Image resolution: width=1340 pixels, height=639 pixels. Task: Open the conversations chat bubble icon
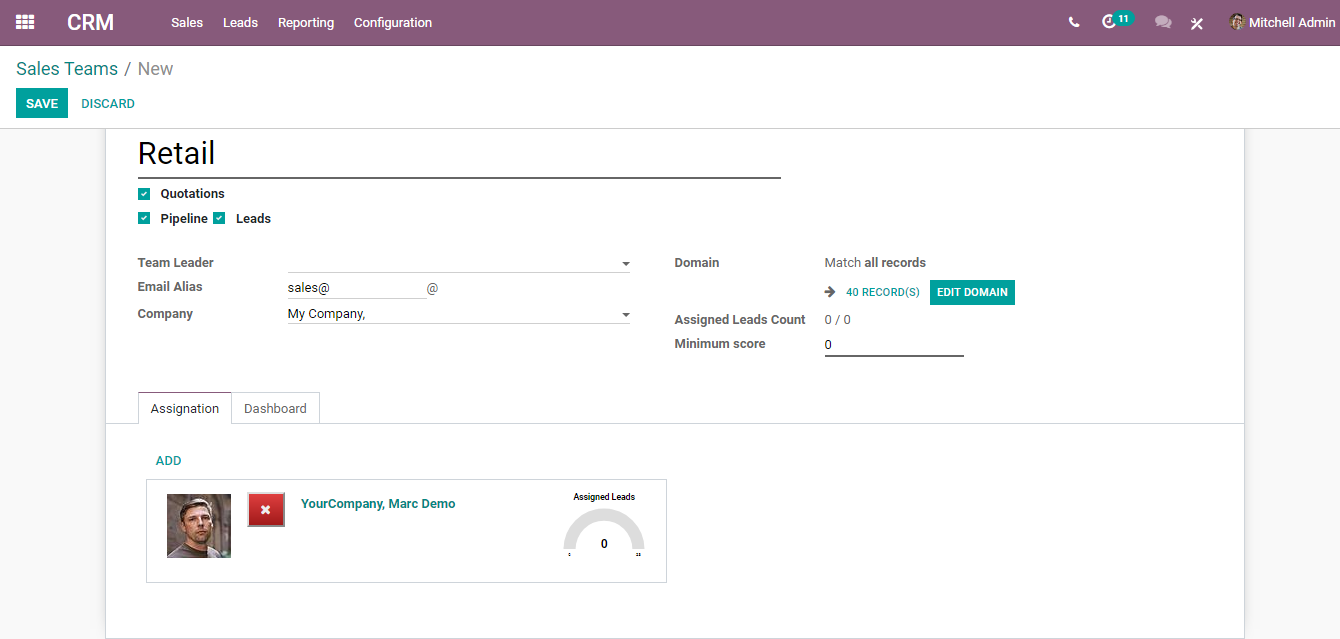pos(1163,22)
